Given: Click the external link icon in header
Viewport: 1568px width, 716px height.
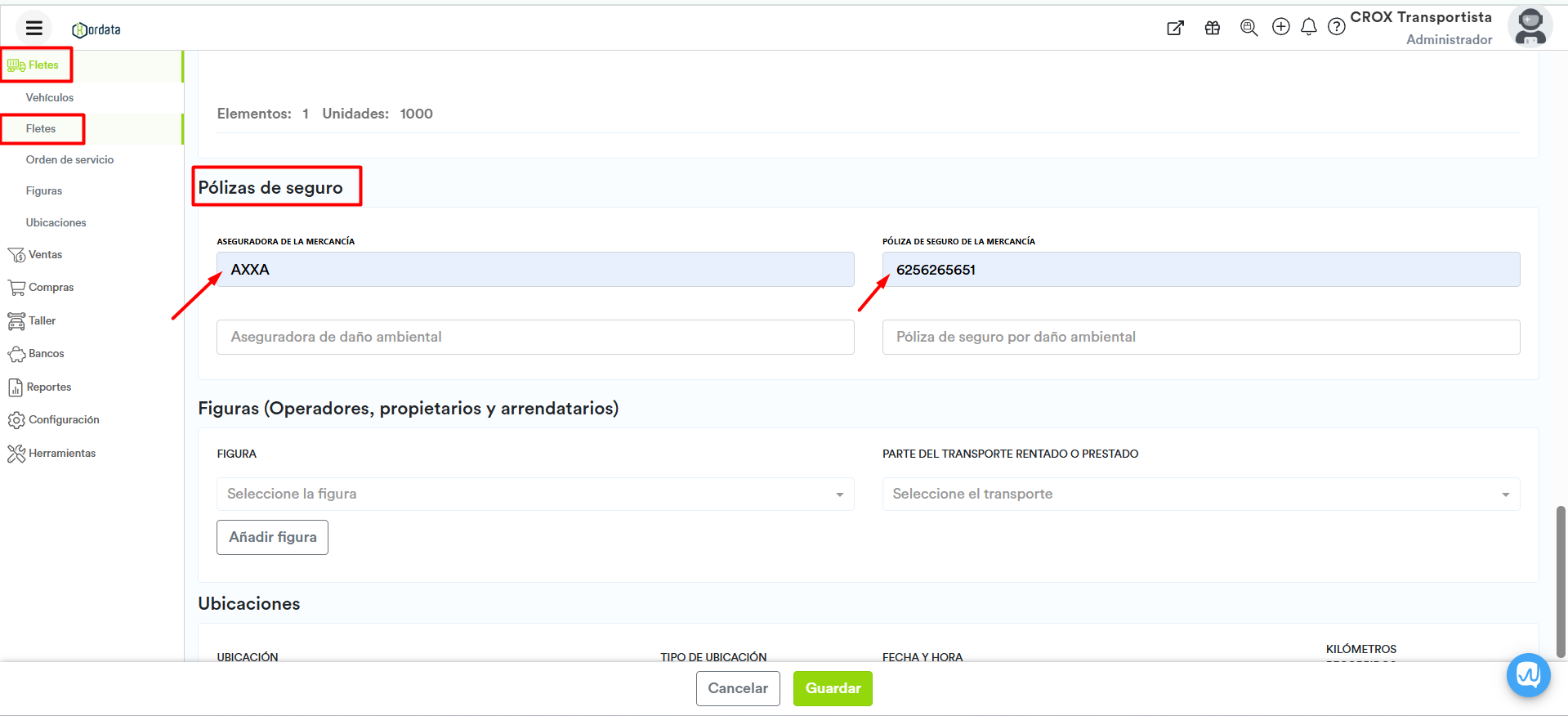Looking at the screenshot, I should (1175, 28).
